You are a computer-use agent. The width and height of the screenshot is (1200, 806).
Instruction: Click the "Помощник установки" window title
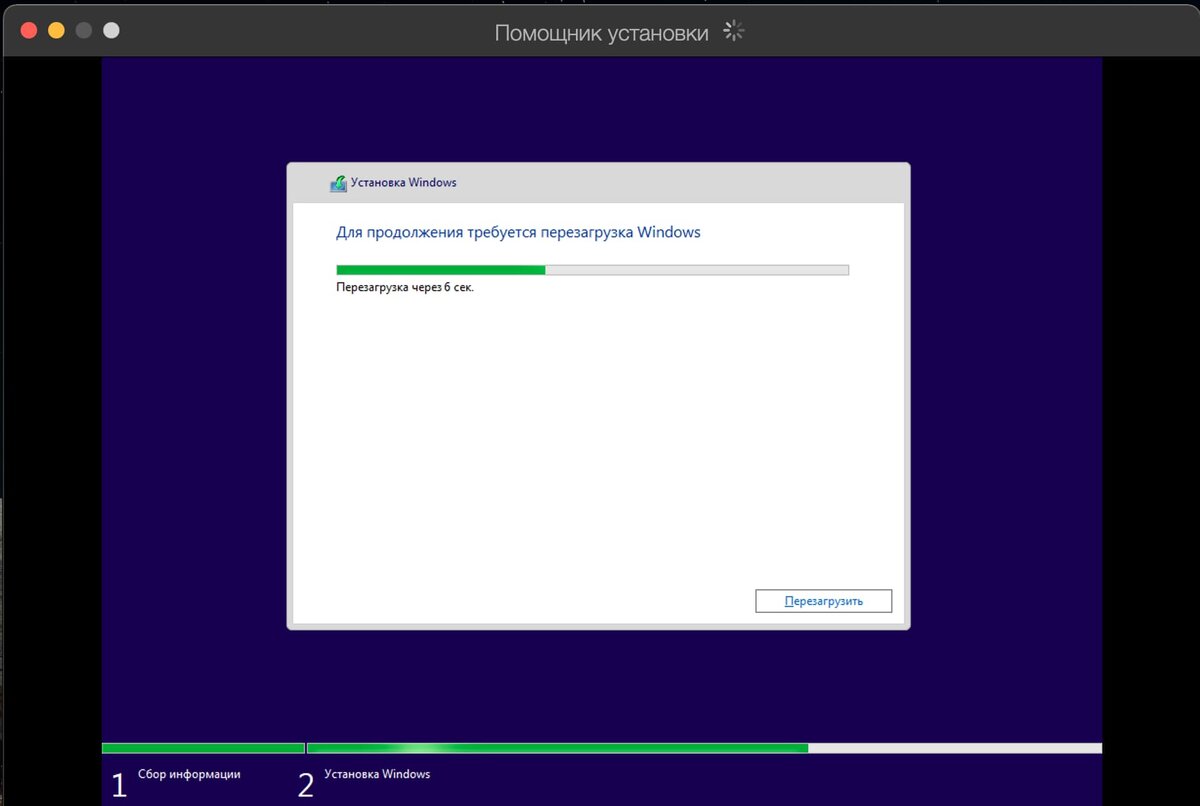[601, 33]
